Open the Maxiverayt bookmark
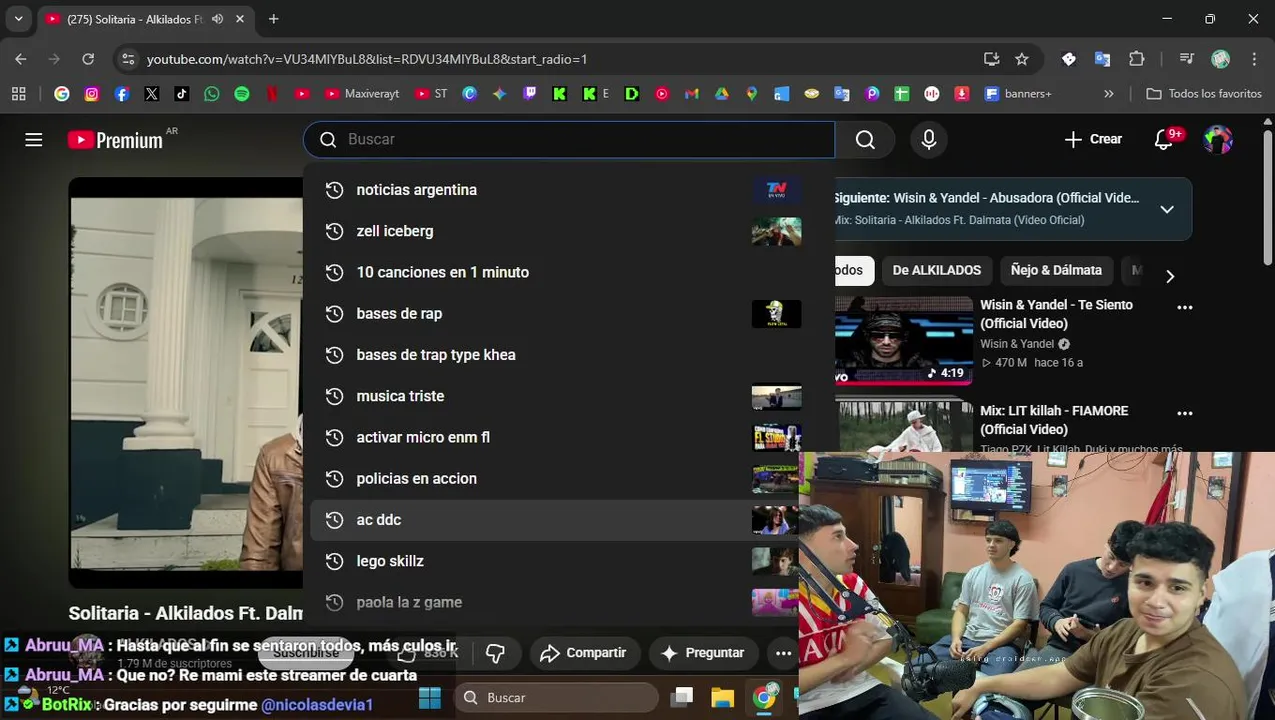This screenshot has width=1275, height=720. (x=361, y=94)
